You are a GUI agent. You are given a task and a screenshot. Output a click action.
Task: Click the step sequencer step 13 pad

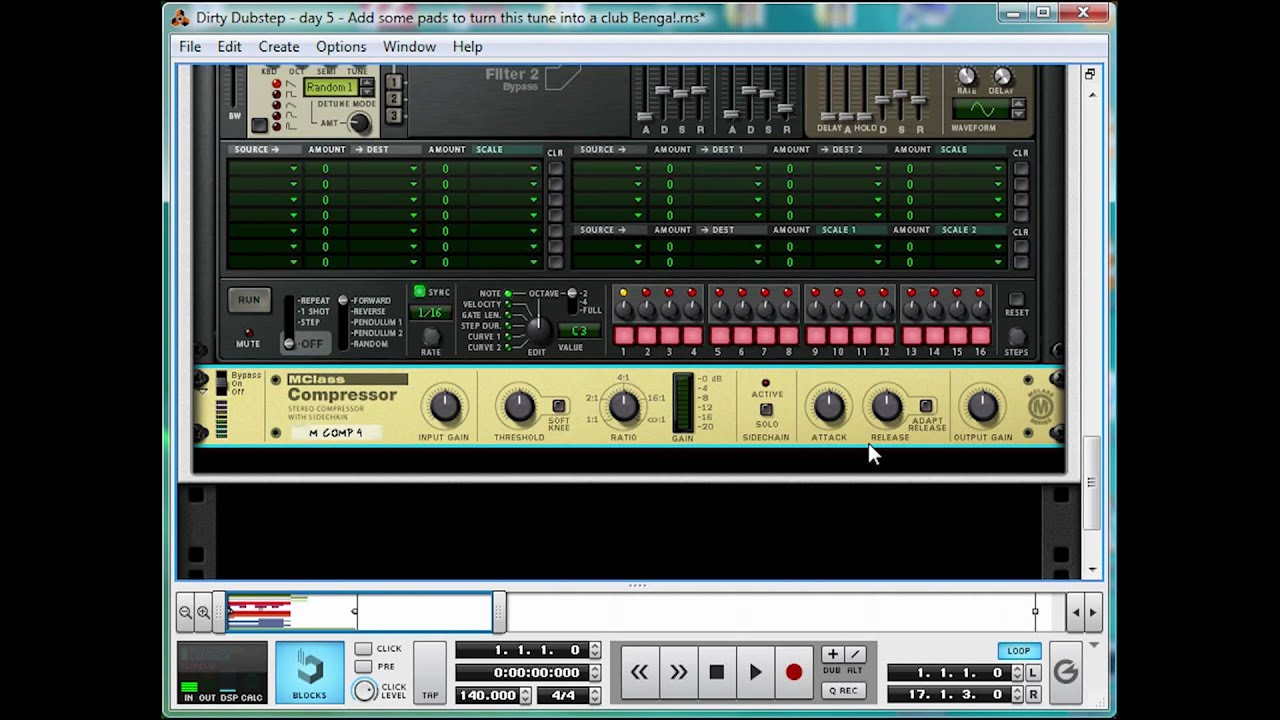(911, 336)
